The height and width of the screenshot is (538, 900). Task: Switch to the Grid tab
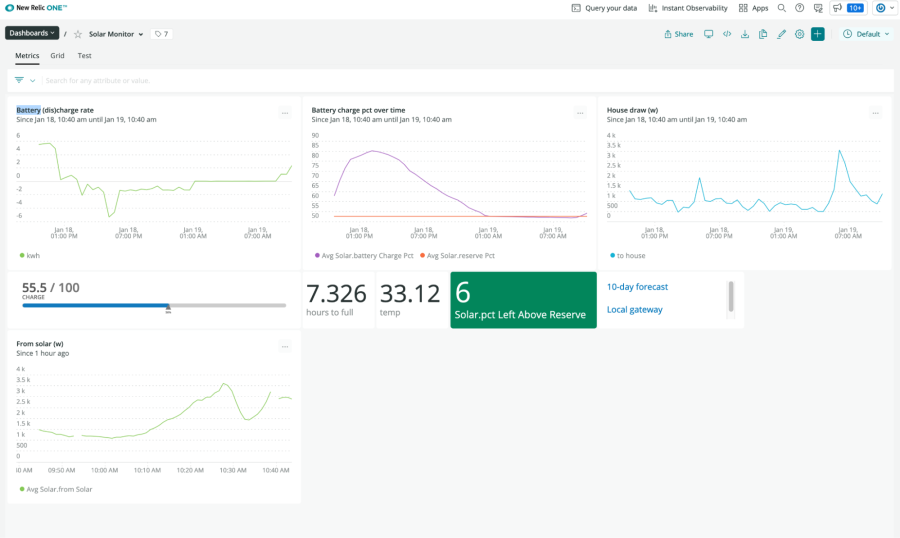tap(58, 56)
